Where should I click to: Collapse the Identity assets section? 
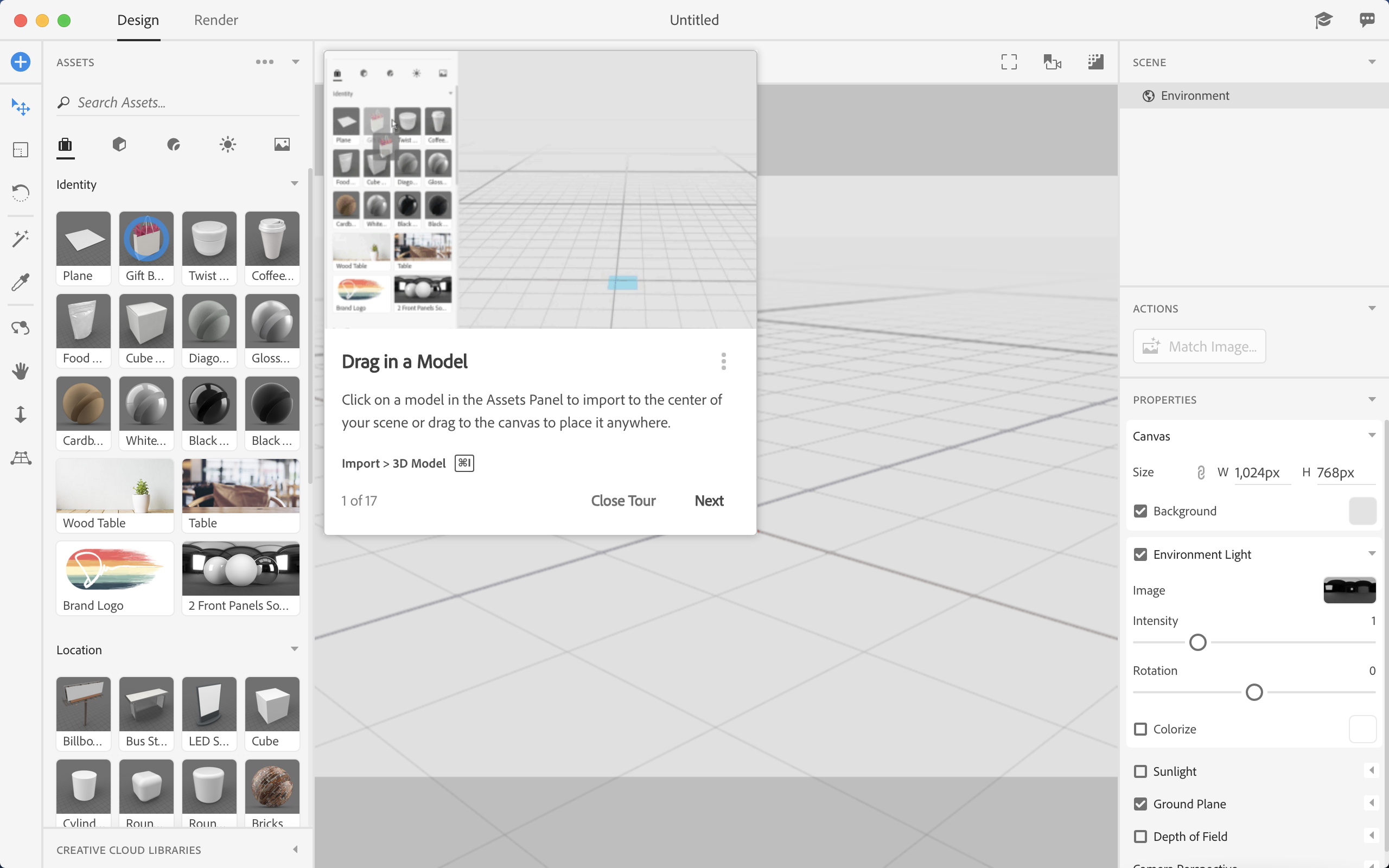pos(295,184)
